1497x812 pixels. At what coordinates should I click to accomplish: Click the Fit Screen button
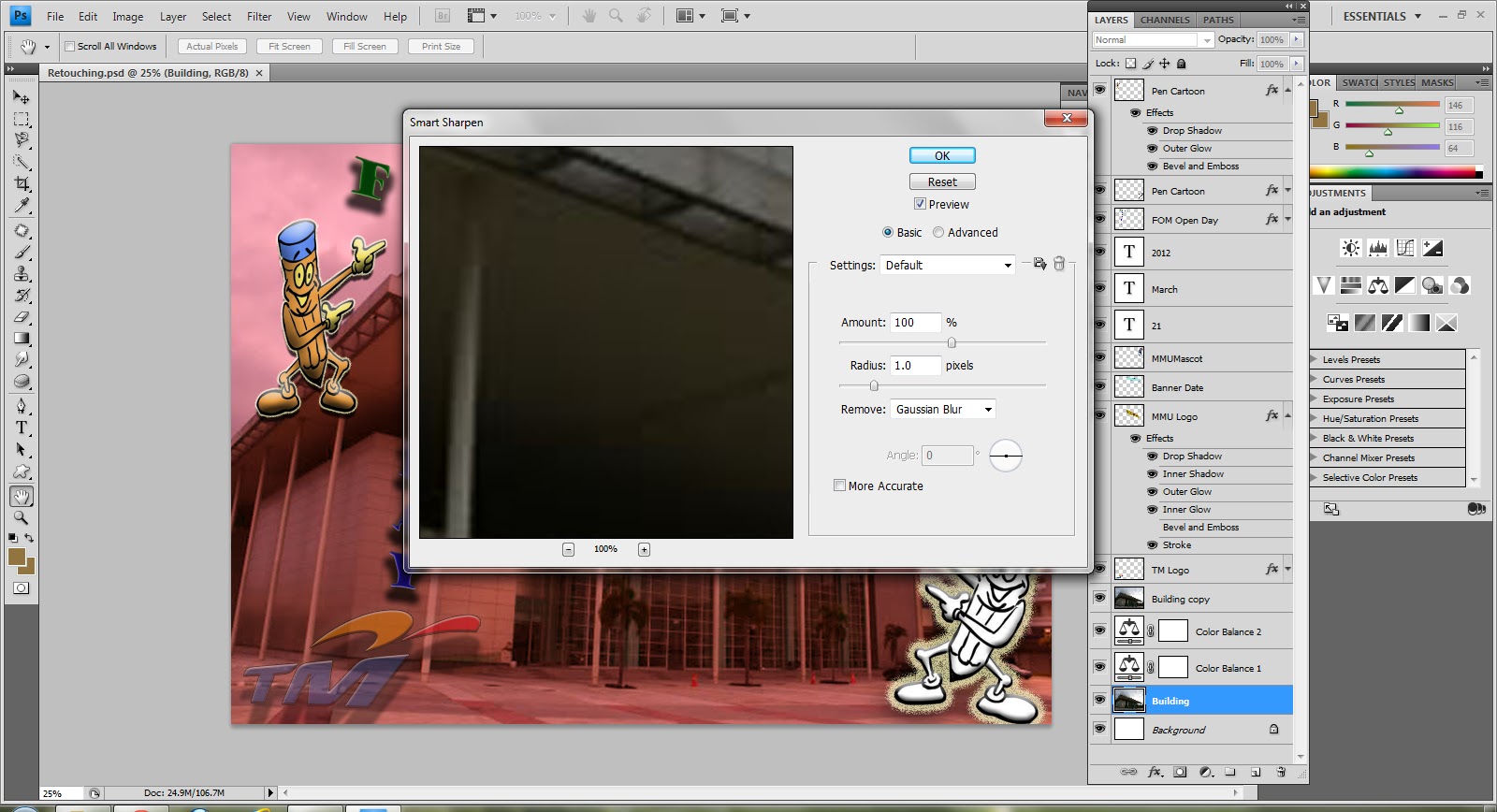click(289, 46)
